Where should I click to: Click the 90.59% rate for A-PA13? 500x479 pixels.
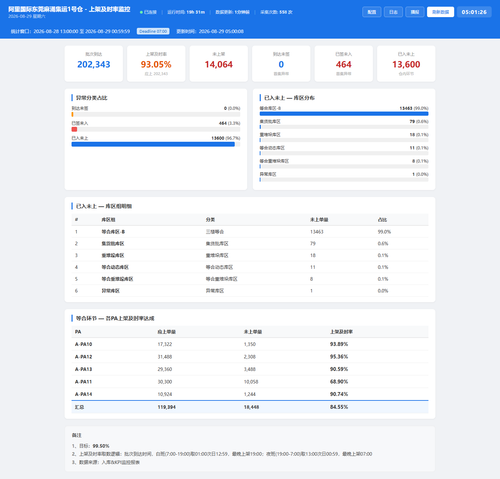pyautogui.click(x=339, y=369)
